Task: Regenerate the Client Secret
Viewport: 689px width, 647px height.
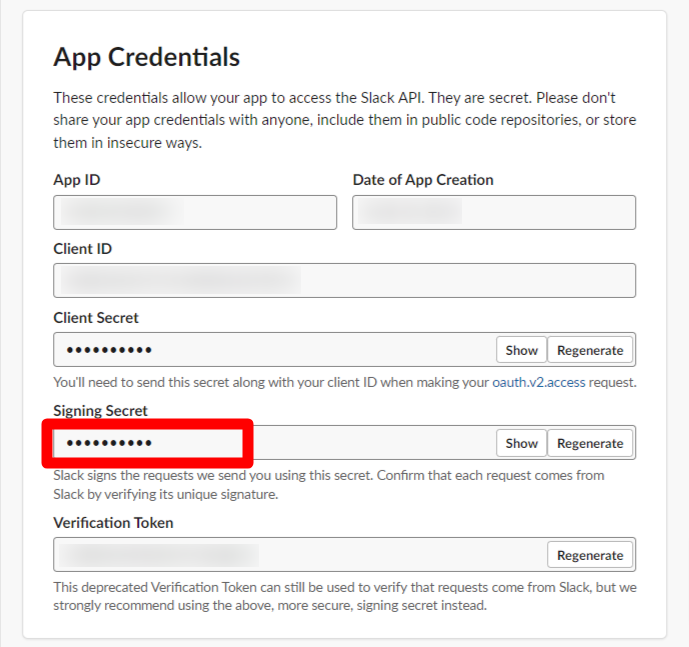Action: pyautogui.click(x=590, y=350)
